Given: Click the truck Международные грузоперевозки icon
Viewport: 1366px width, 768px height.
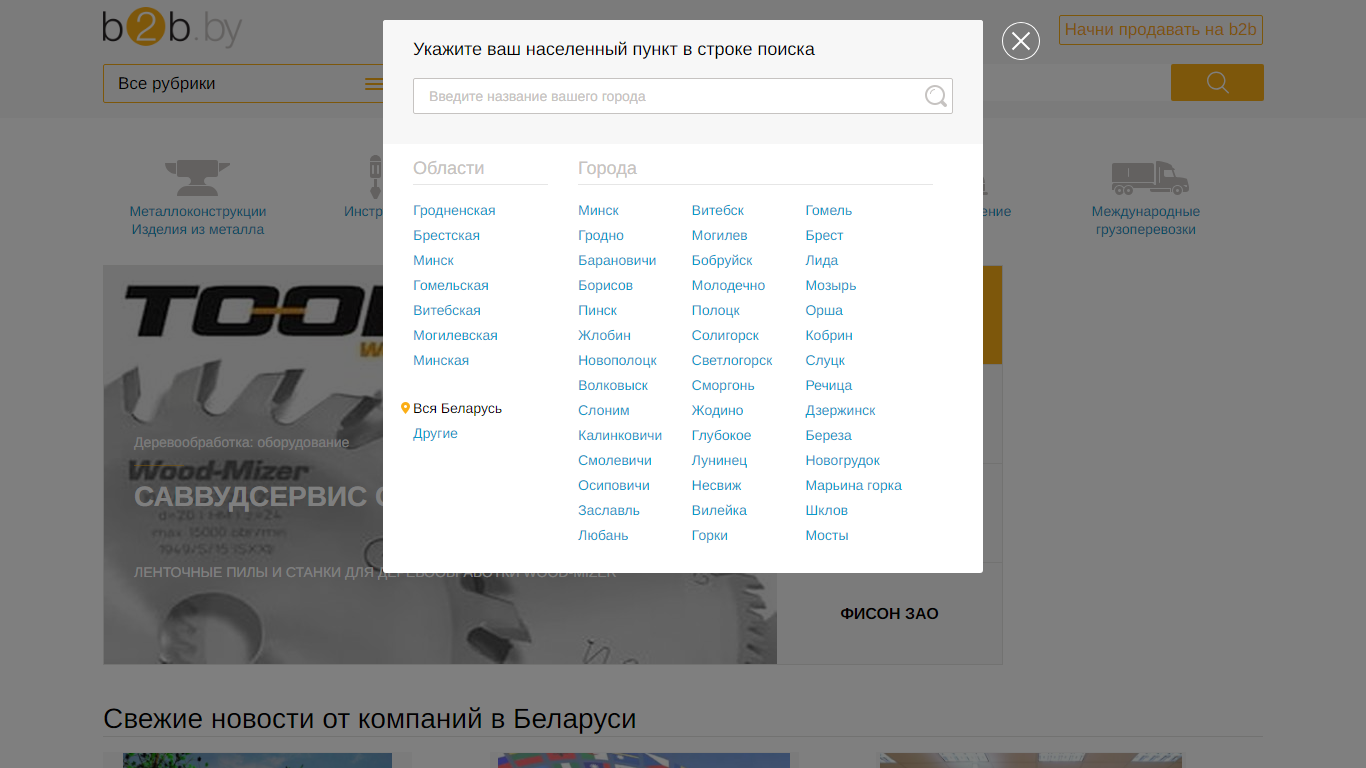Looking at the screenshot, I should tap(1150, 178).
